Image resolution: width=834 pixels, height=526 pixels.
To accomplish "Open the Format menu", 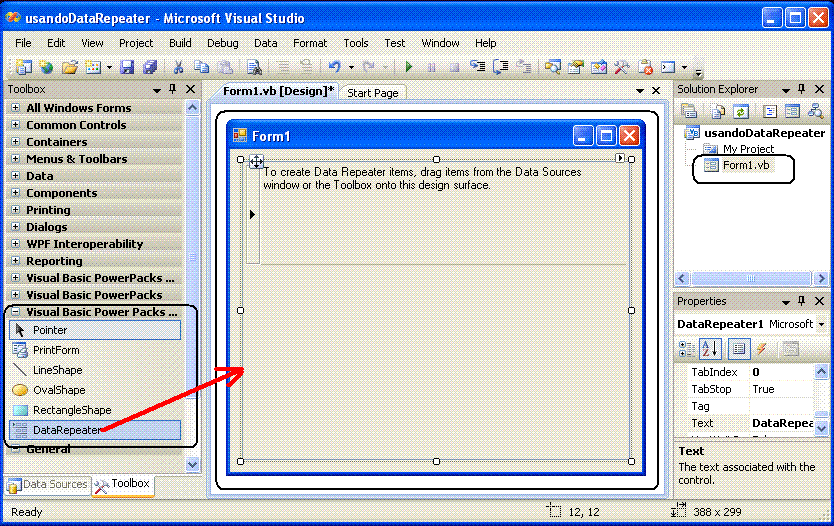I will coord(310,43).
